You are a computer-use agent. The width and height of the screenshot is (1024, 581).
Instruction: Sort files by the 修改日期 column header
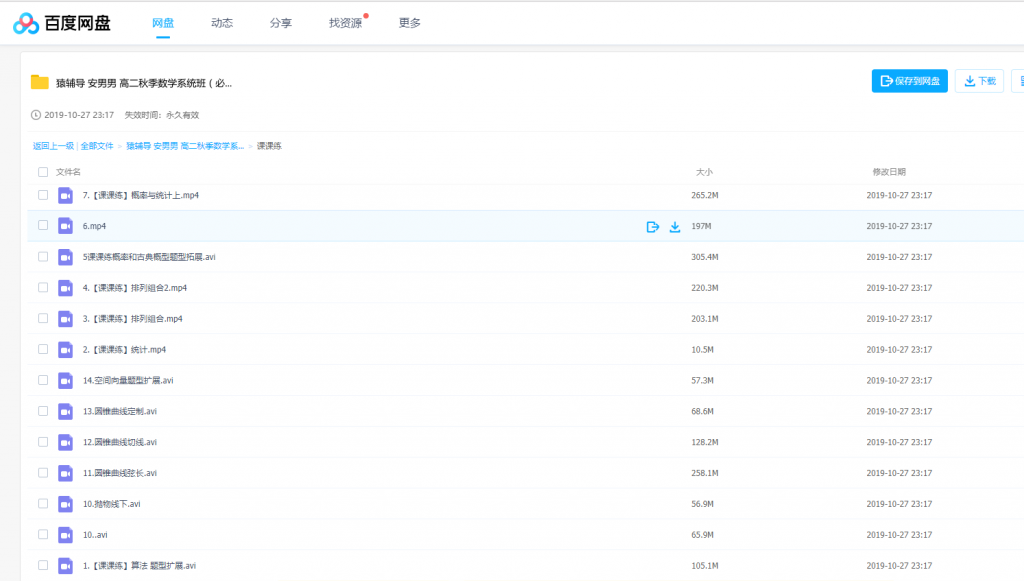click(889, 172)
